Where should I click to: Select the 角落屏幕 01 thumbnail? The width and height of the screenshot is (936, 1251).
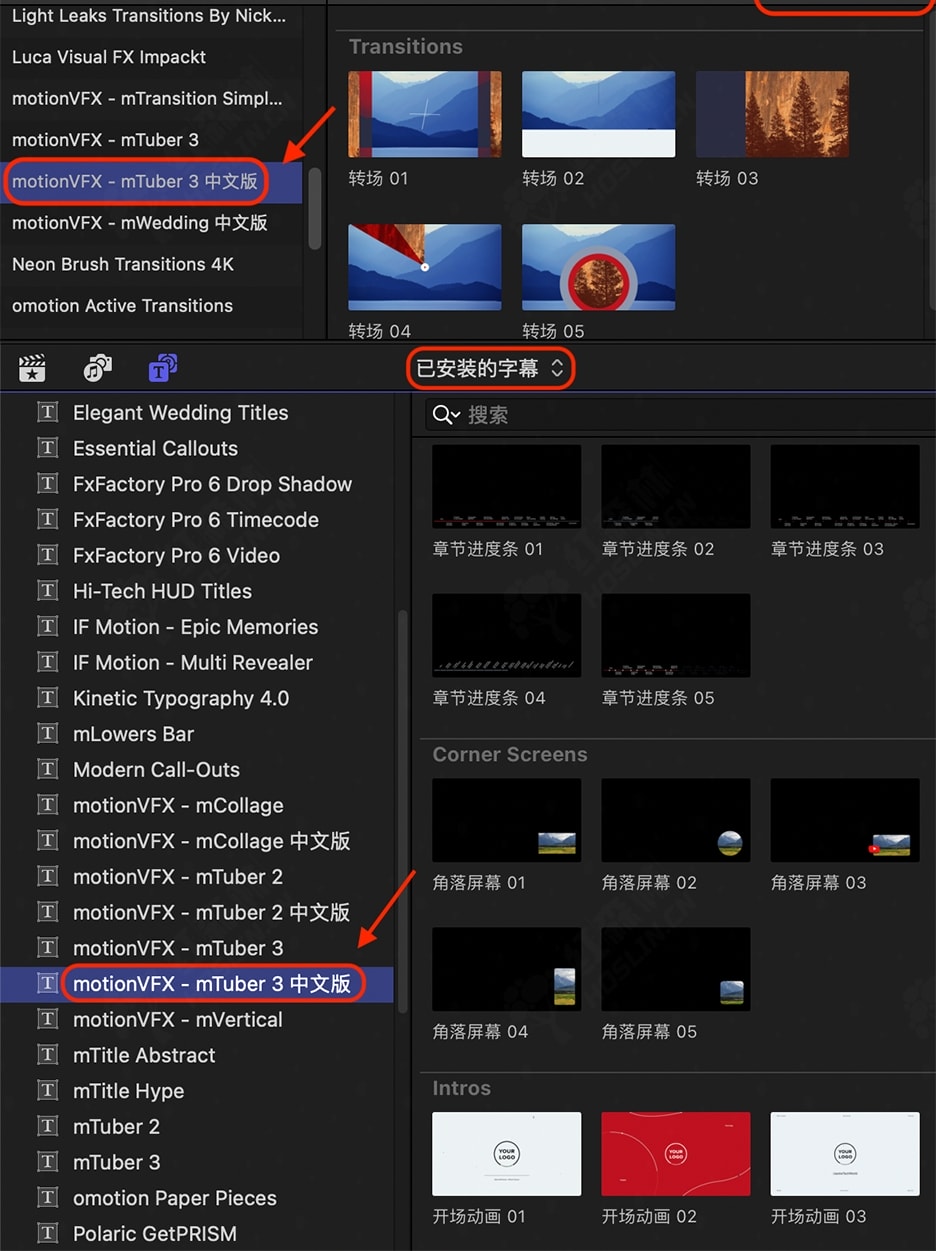[x=507, y=821]
